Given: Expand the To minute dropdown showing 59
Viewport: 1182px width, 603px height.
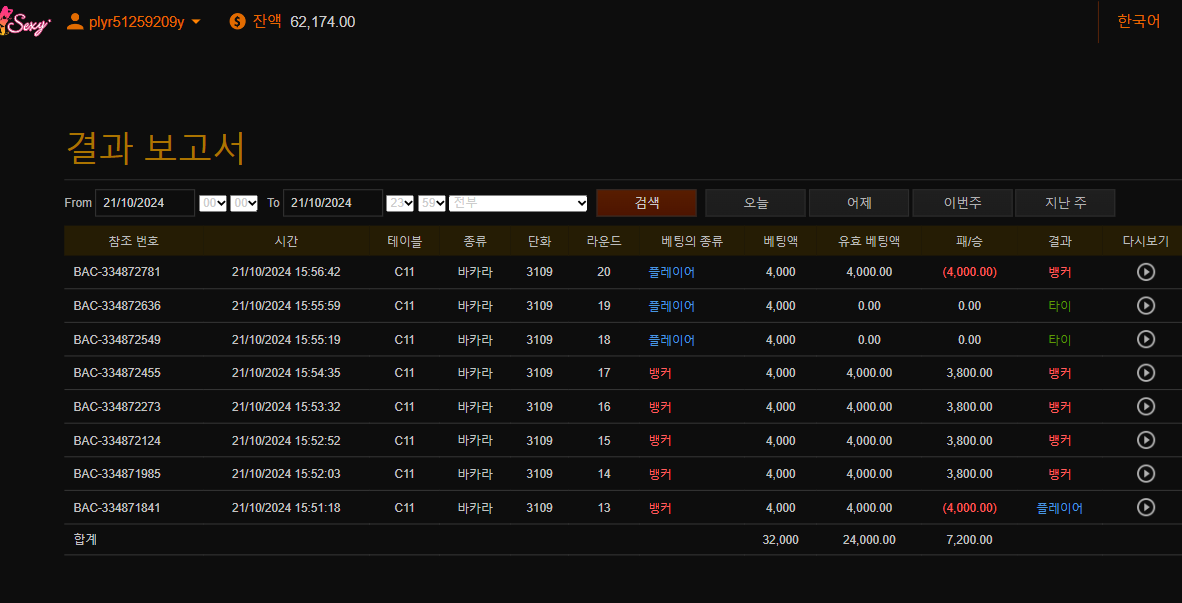Looking at the screenshot, I should coord(432,203).
